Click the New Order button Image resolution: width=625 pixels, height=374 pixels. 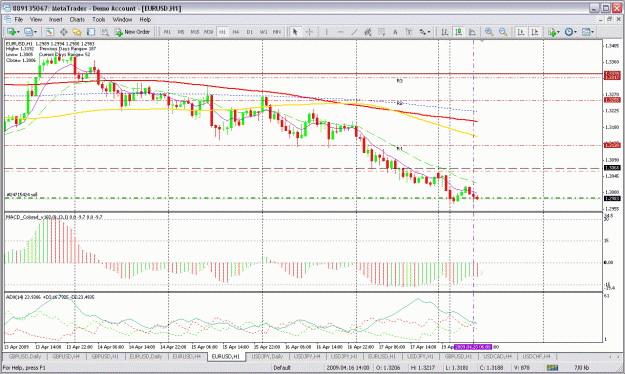(132, 32)
